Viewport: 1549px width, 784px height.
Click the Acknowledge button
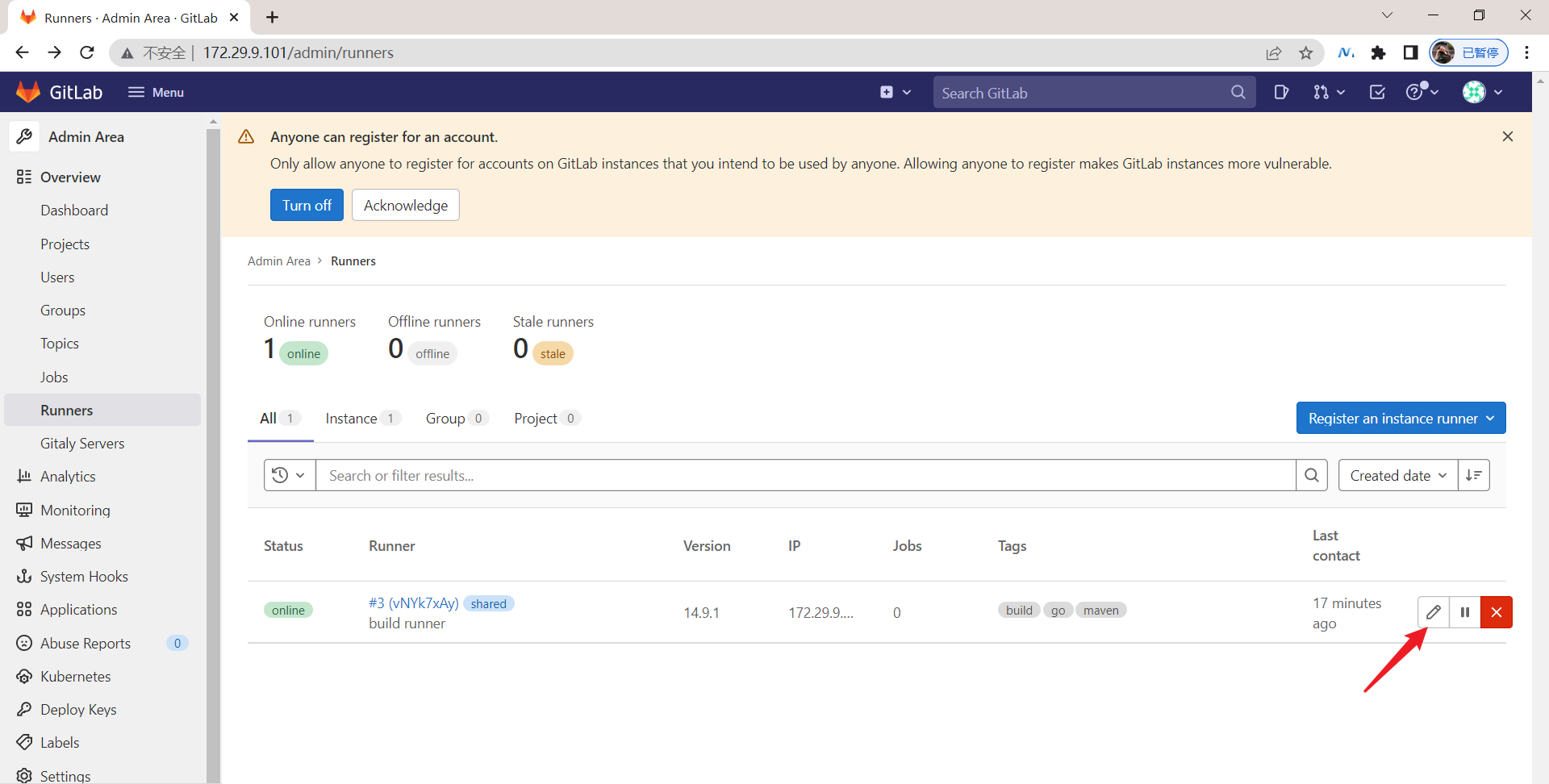(406, 205)
